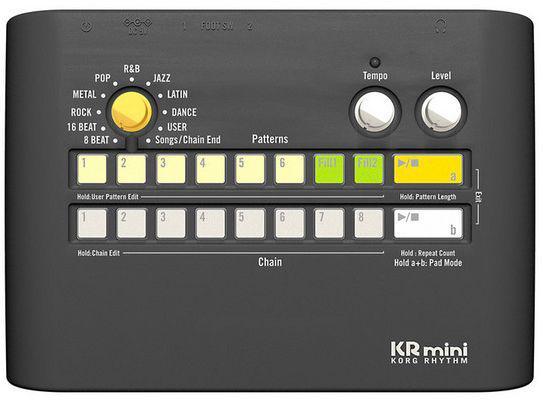Select Chain pad 5
The width and height of the screenshot is (543, 400).
(250, 223)
